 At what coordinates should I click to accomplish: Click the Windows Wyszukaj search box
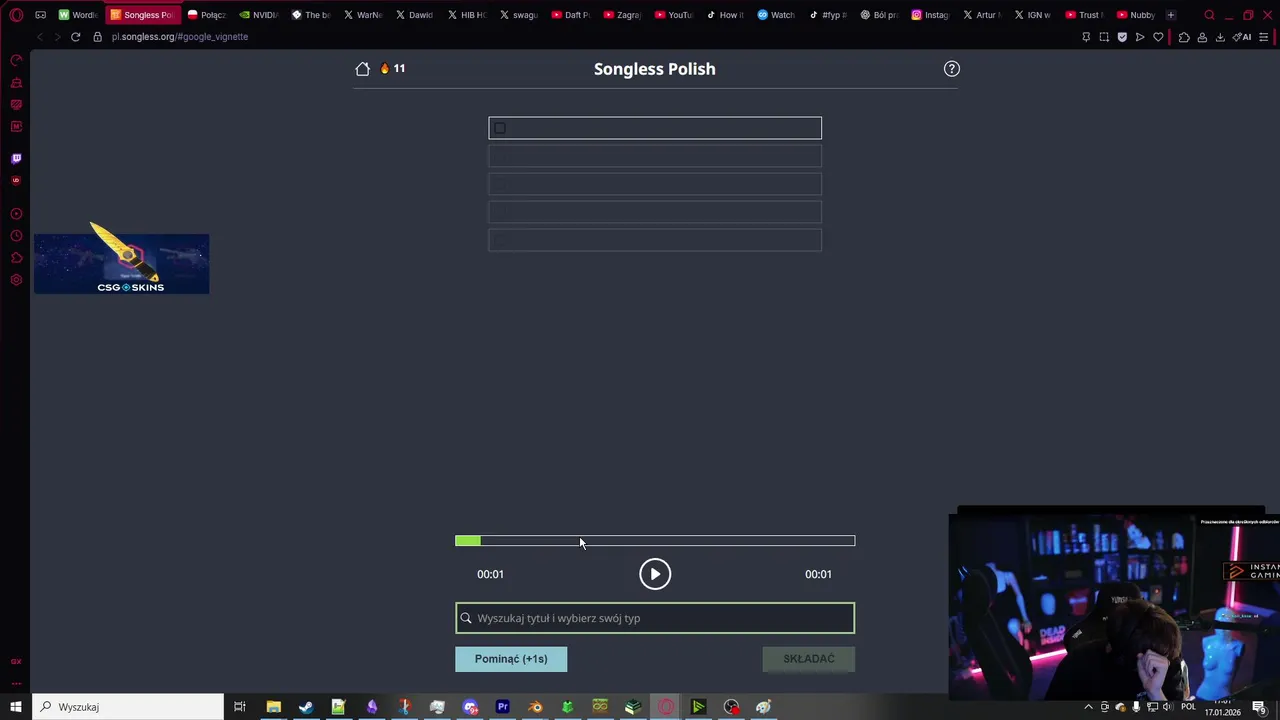(x=128, y=707)
